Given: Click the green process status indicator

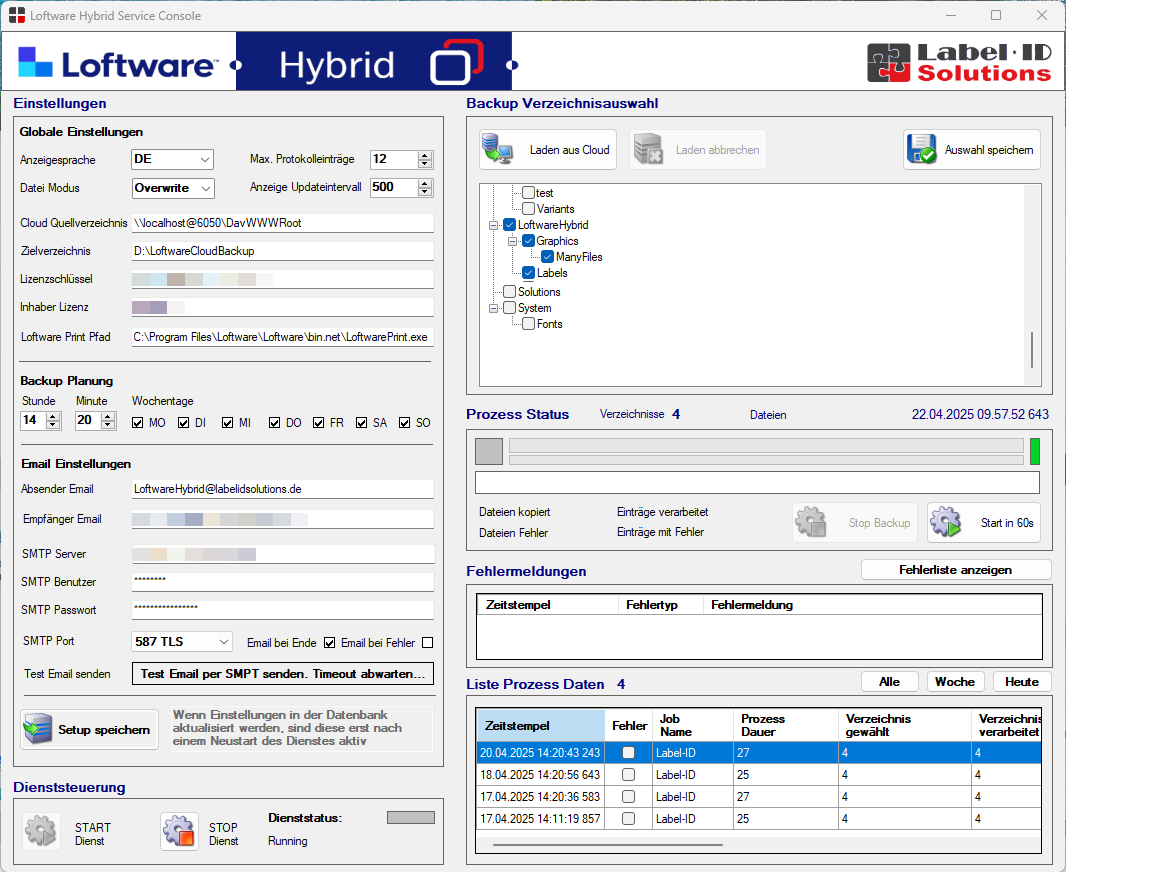Looking at the screenshot, I should tap(1035, 452).
